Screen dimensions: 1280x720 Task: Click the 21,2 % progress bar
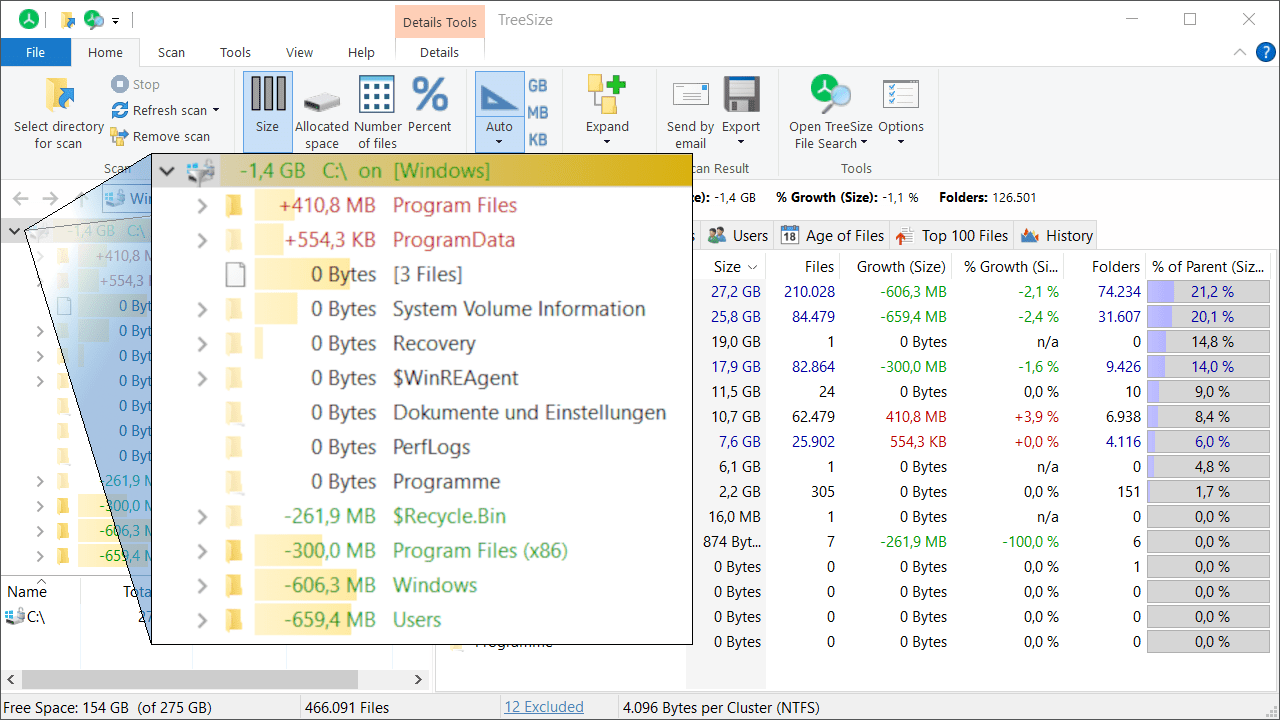tap(1208, 291)
